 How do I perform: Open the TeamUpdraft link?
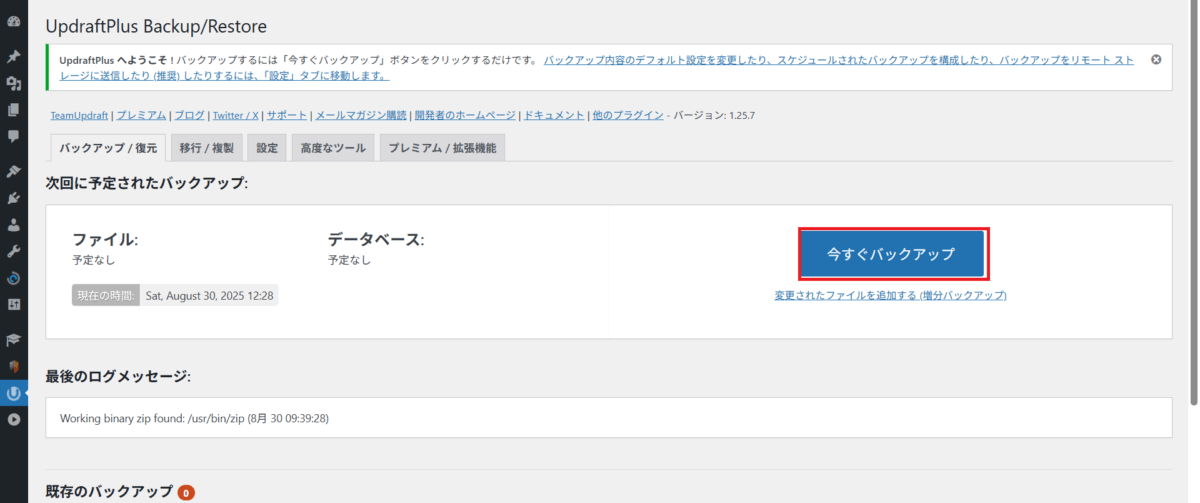pos(79,115)
